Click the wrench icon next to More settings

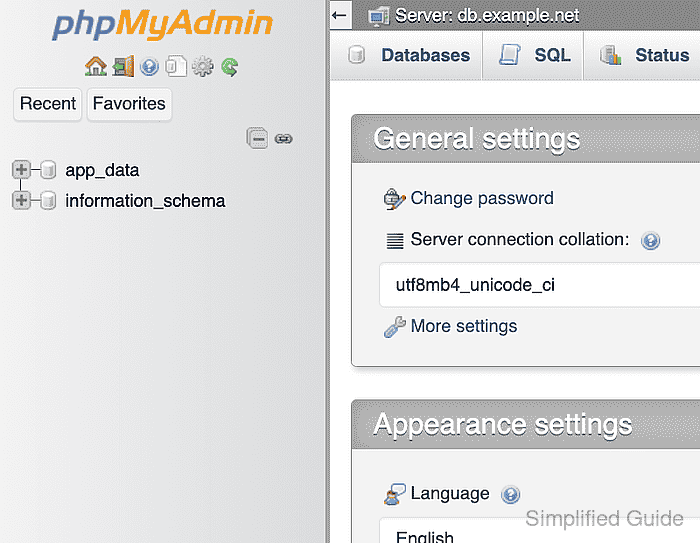pyautogui.click(x=395, y=327)
